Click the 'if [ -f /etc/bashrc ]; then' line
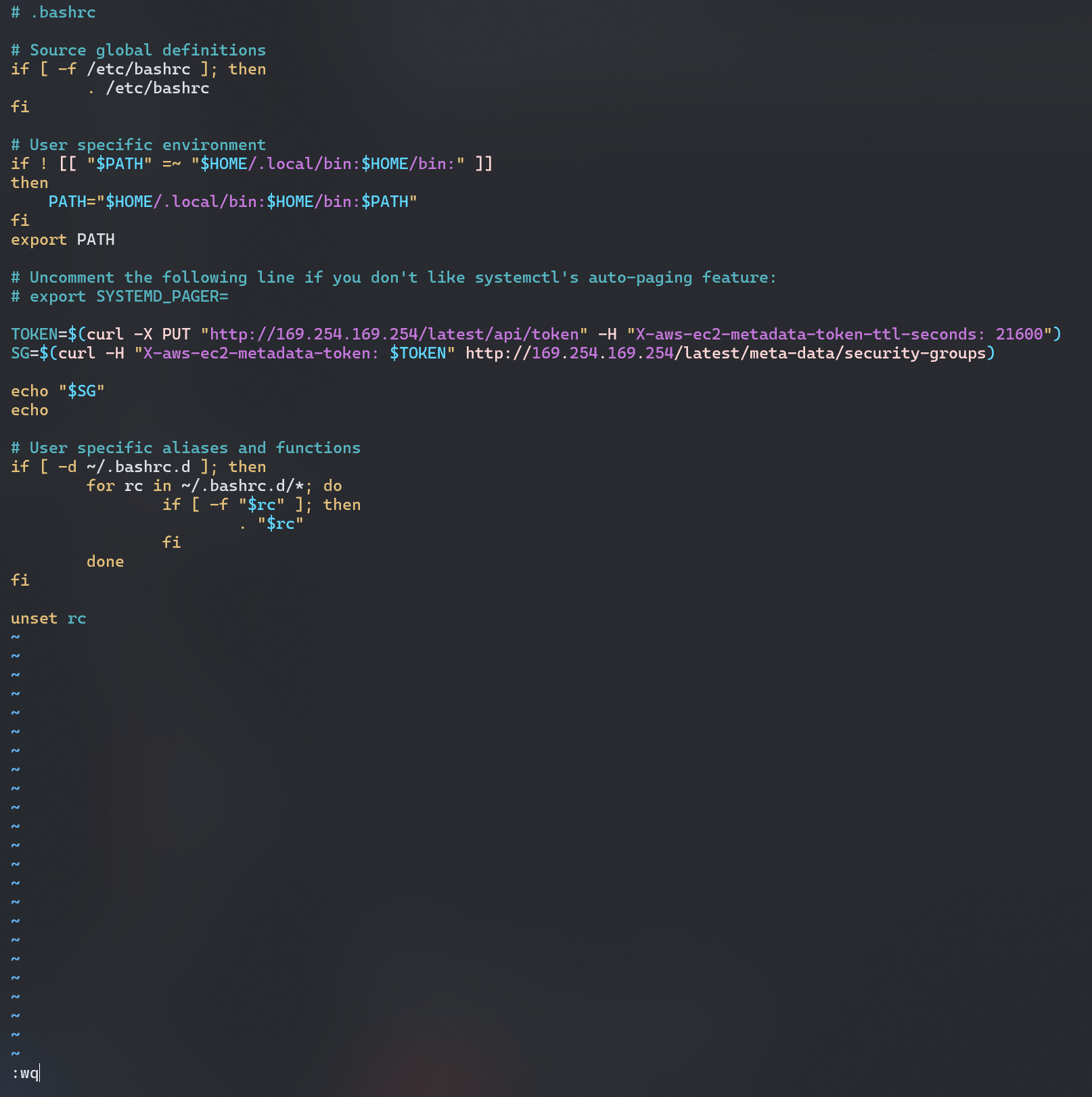Image resolution: width=1092 pixels, height=1097 pixels. 139,69
